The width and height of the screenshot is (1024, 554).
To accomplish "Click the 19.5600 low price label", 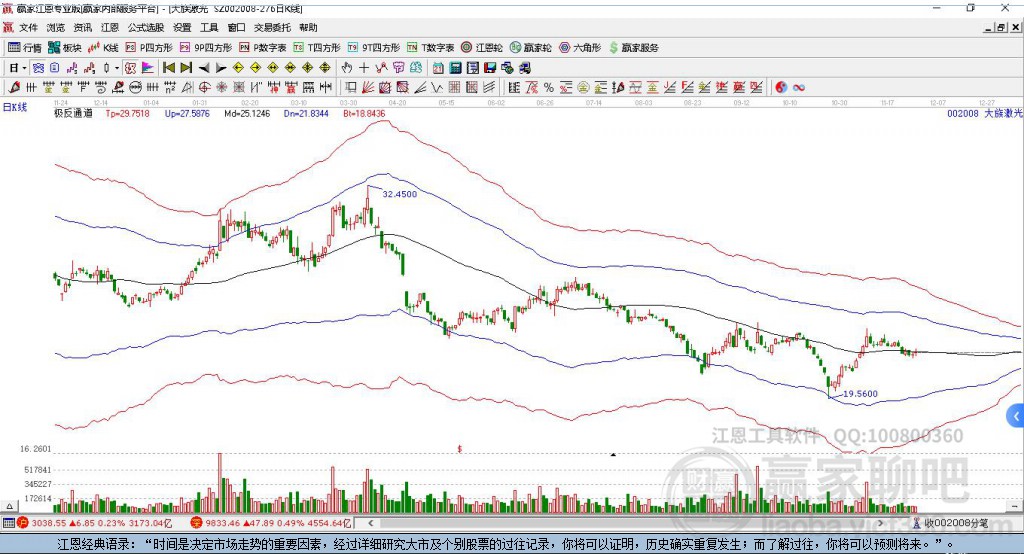I will tap(861, 394).
